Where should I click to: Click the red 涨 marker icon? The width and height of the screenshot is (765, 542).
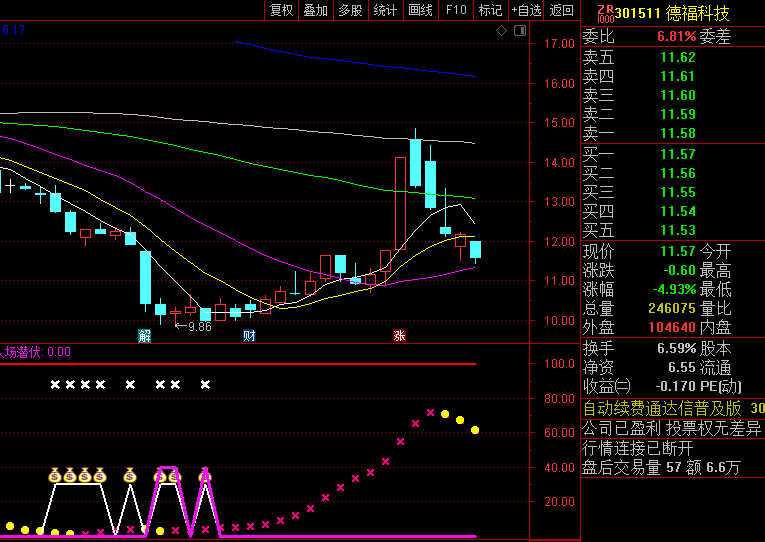point(399,335)
